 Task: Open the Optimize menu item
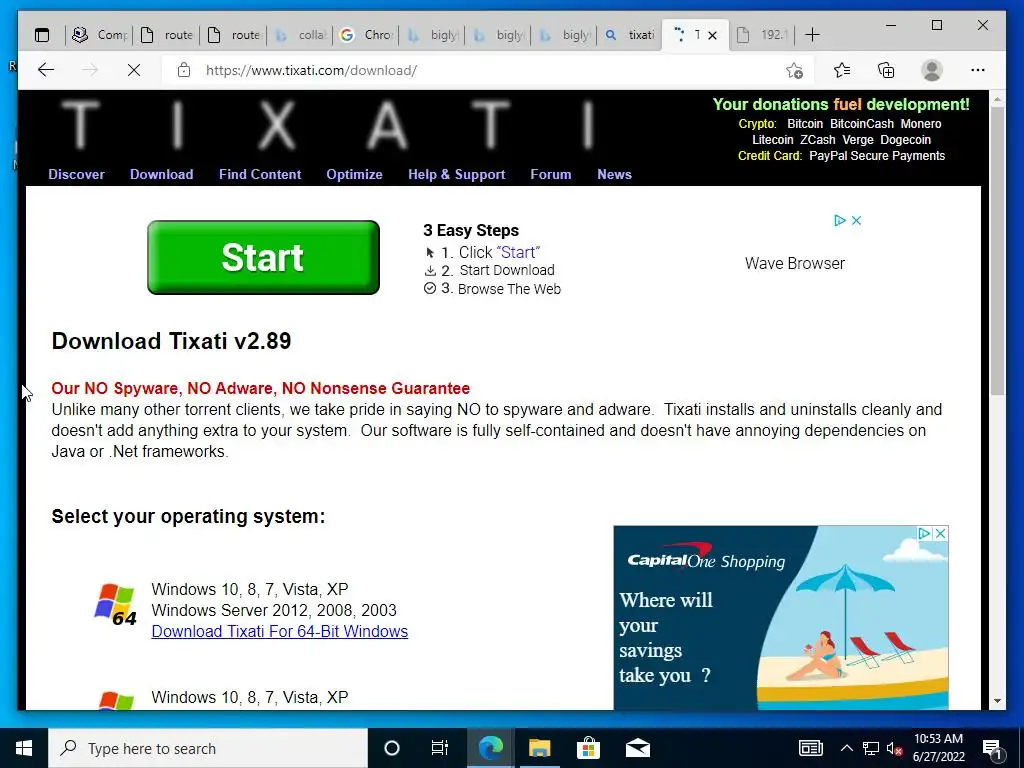coord(355,174)
